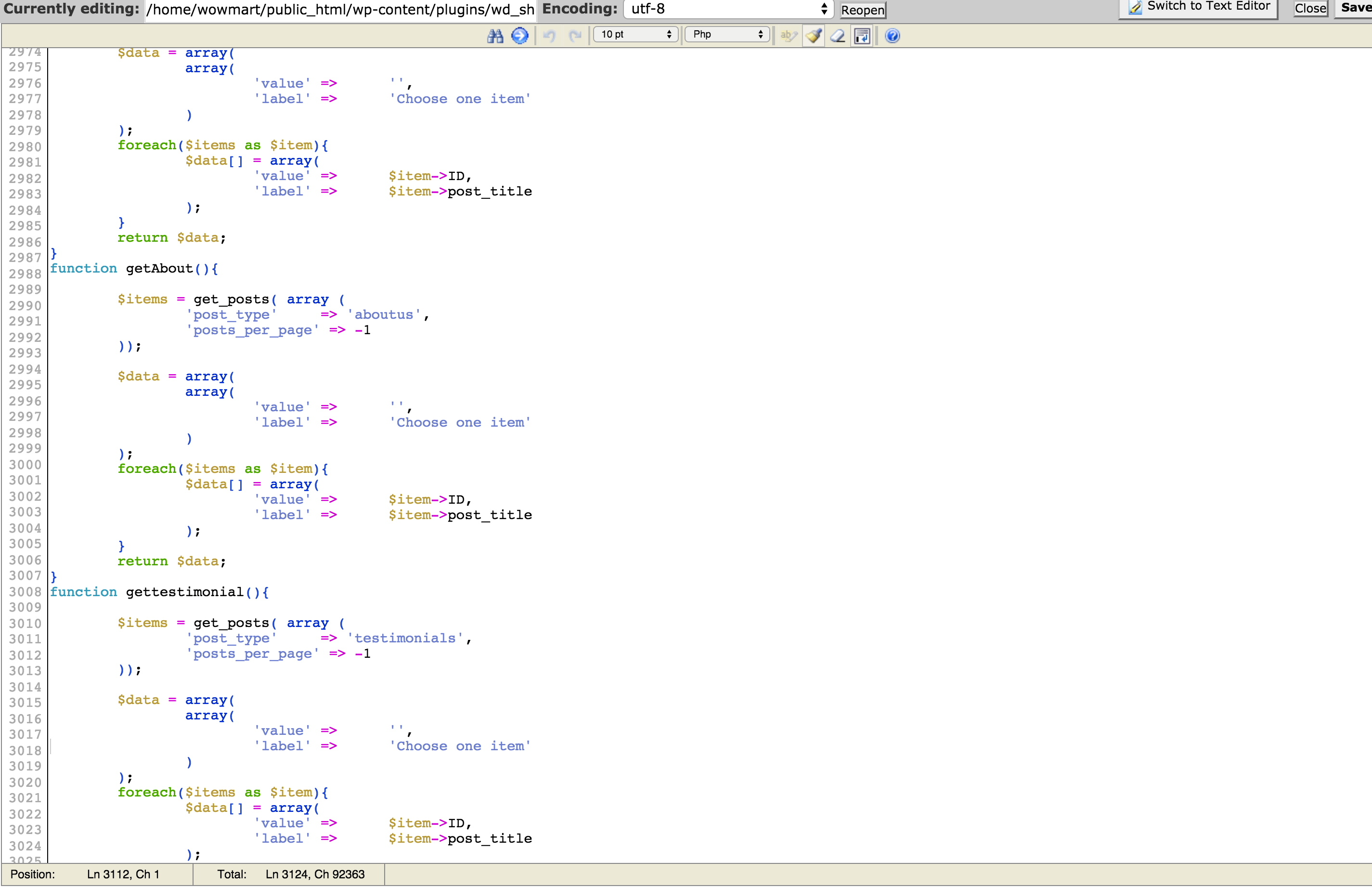Click inside the file path field
Screen dimensions: 1372x887
point(340,10)
